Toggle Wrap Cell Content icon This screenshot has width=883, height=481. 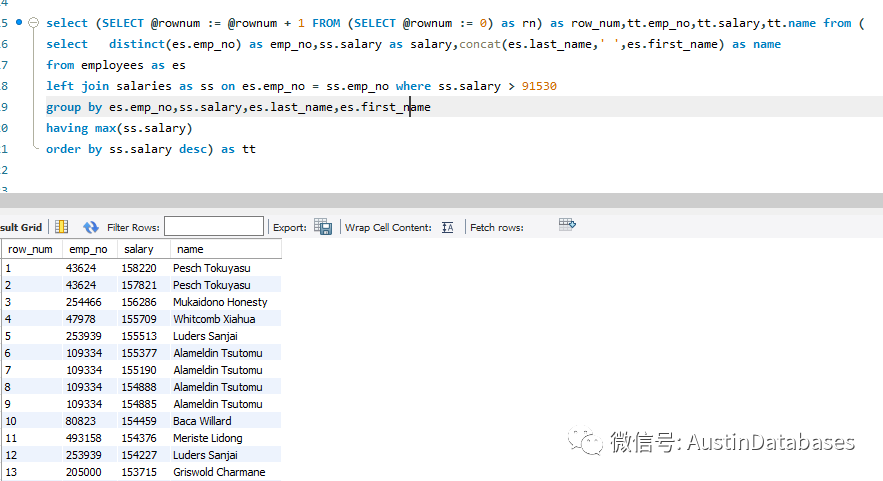point(447,227)
